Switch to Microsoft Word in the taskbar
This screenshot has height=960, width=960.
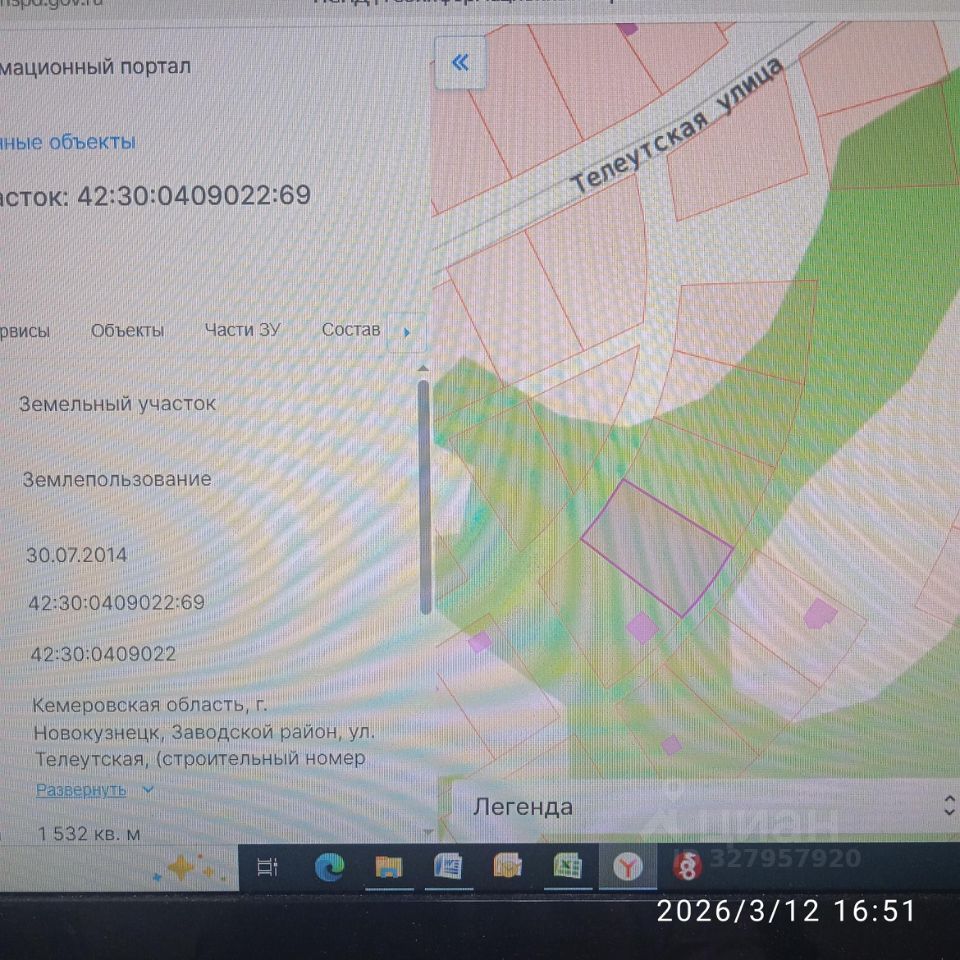click(448, 867)
